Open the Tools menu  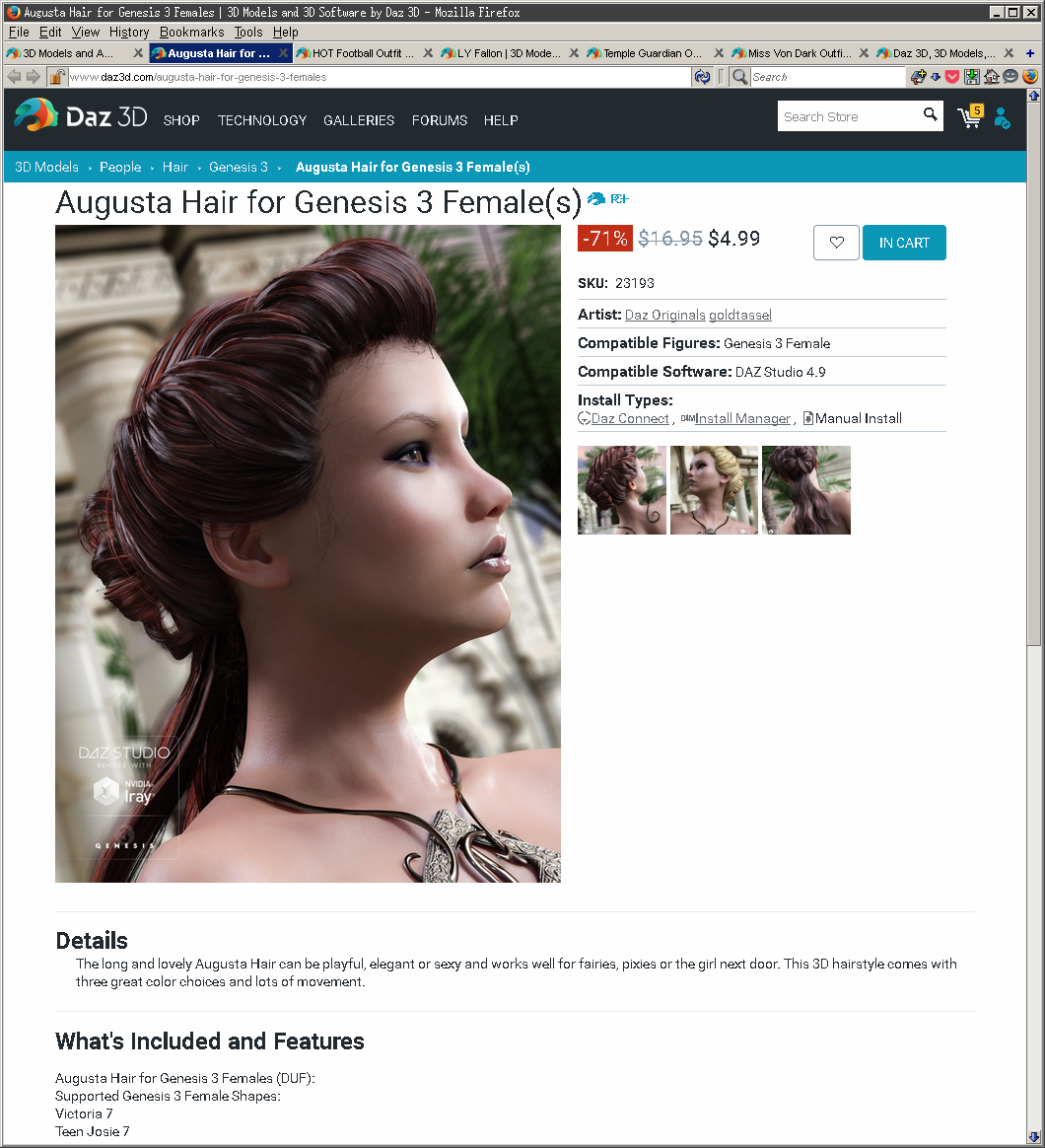click(248, 33)
